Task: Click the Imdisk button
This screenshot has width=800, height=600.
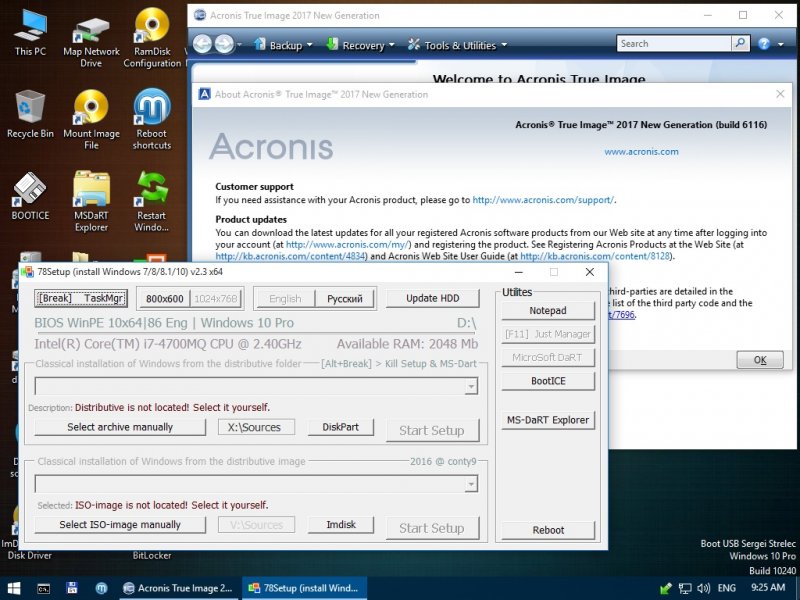Action: [x=341, y=524]
